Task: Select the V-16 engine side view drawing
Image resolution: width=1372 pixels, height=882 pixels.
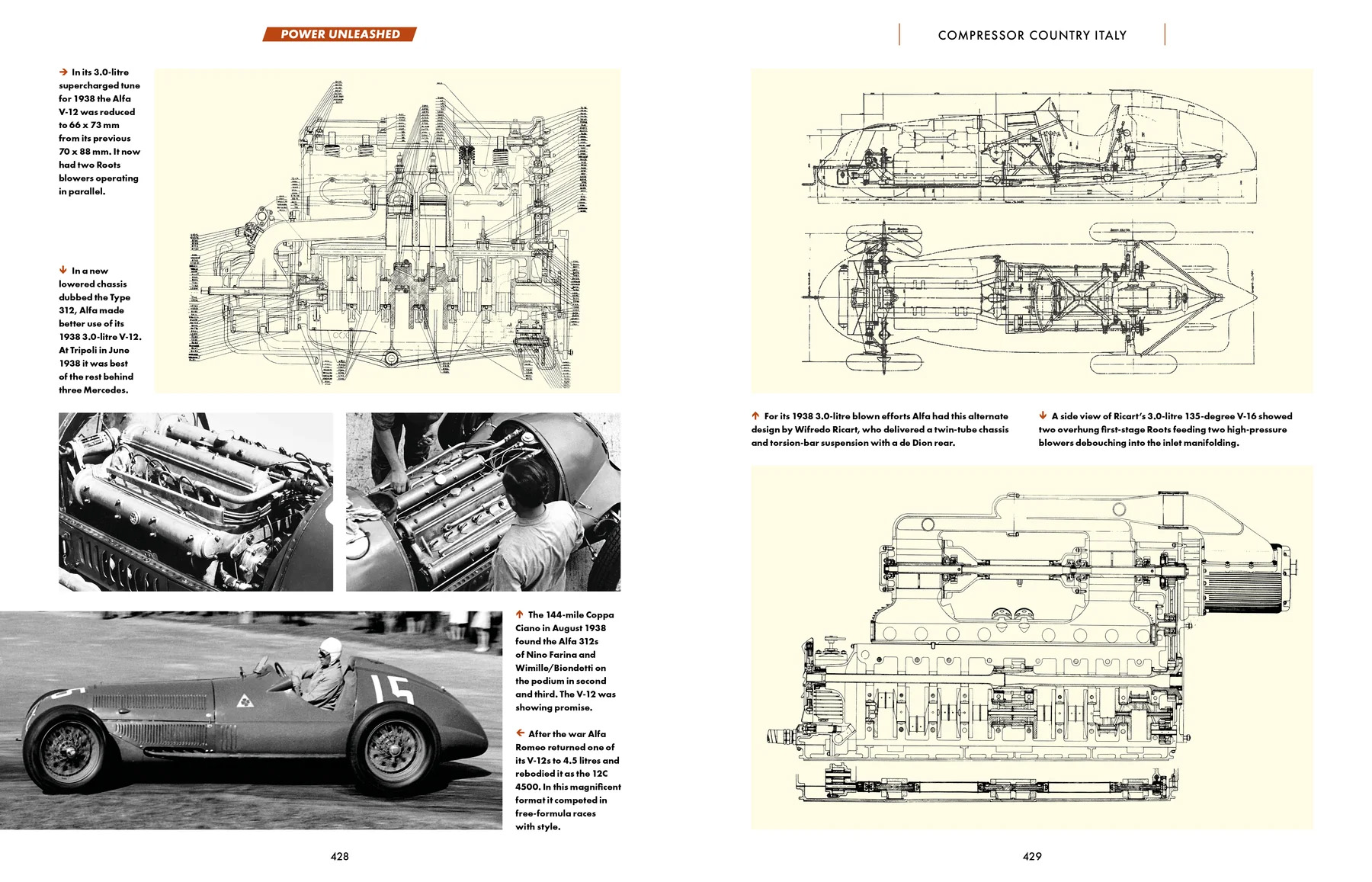Action: [x=1032, y=647]
